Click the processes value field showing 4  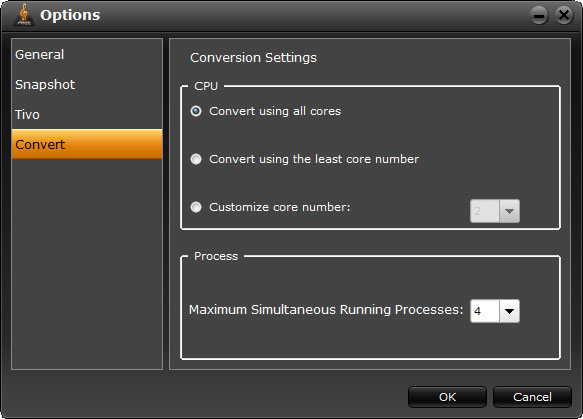point(484,311)
